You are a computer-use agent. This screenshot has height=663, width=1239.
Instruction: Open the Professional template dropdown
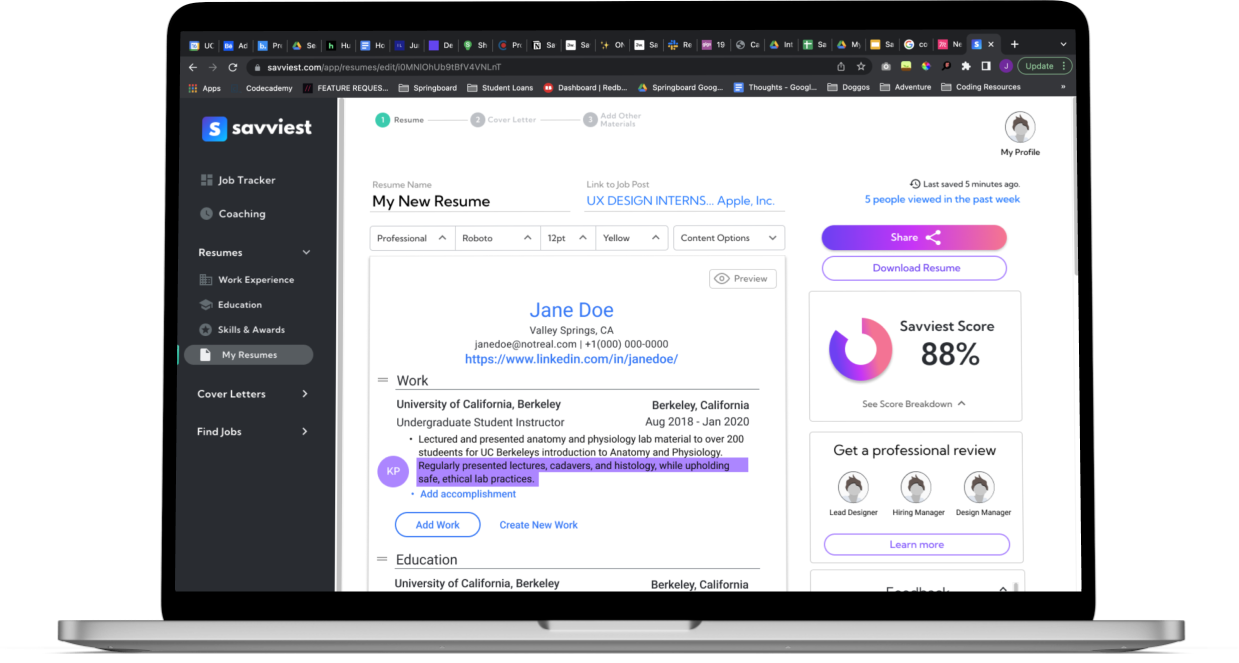tap(413, 238)
